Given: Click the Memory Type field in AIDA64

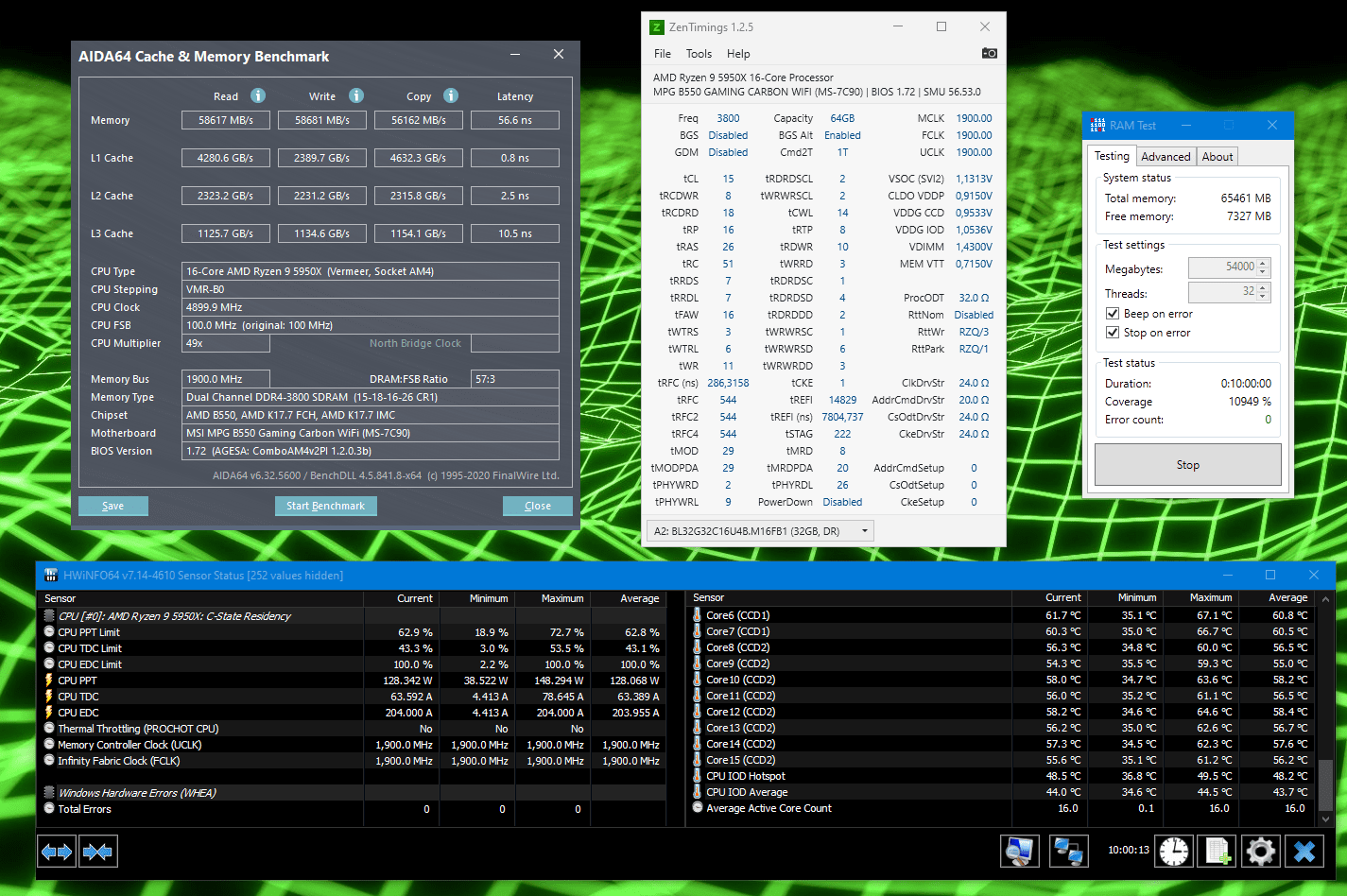Looking at the screenshot, I should tap(370, 397).
